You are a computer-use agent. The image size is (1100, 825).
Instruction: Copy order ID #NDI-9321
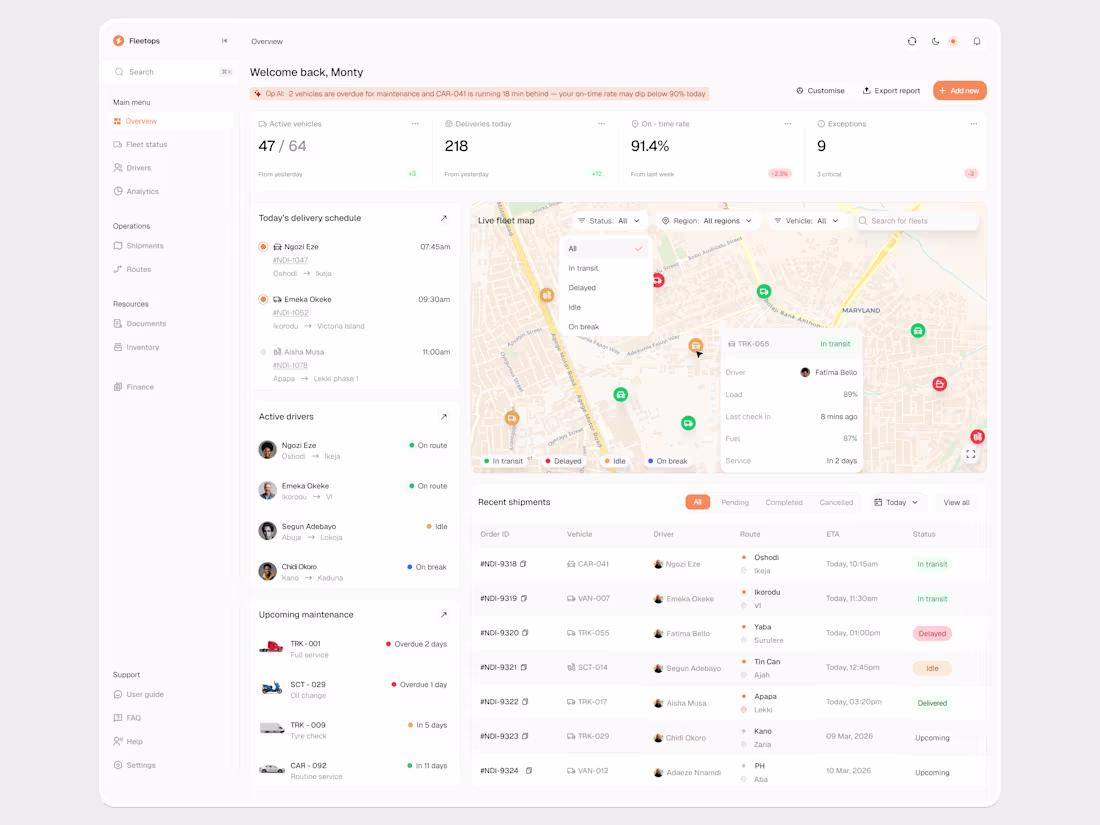pos(524,667)
